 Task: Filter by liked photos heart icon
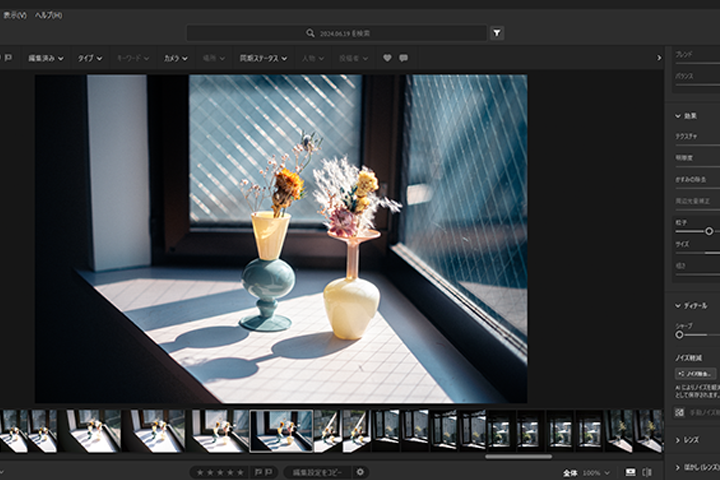387,58
